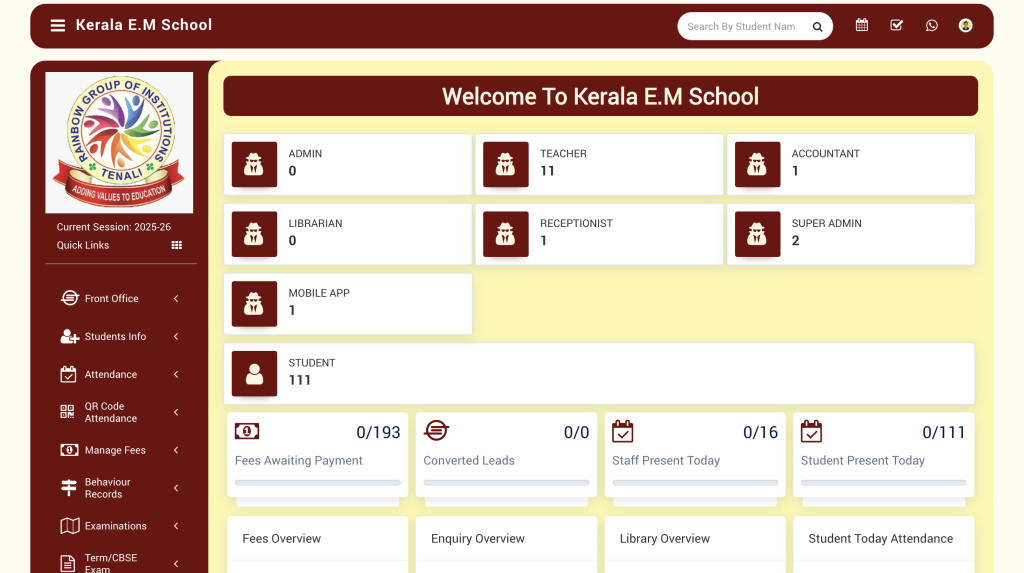The width and height of the screenshot is (1024, 573).
Task: Click the Staff Present Today calendar icon
Action: pos(622,431)
